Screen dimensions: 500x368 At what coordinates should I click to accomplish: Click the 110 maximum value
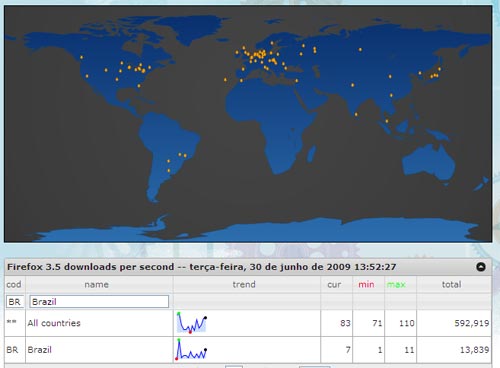407,323
